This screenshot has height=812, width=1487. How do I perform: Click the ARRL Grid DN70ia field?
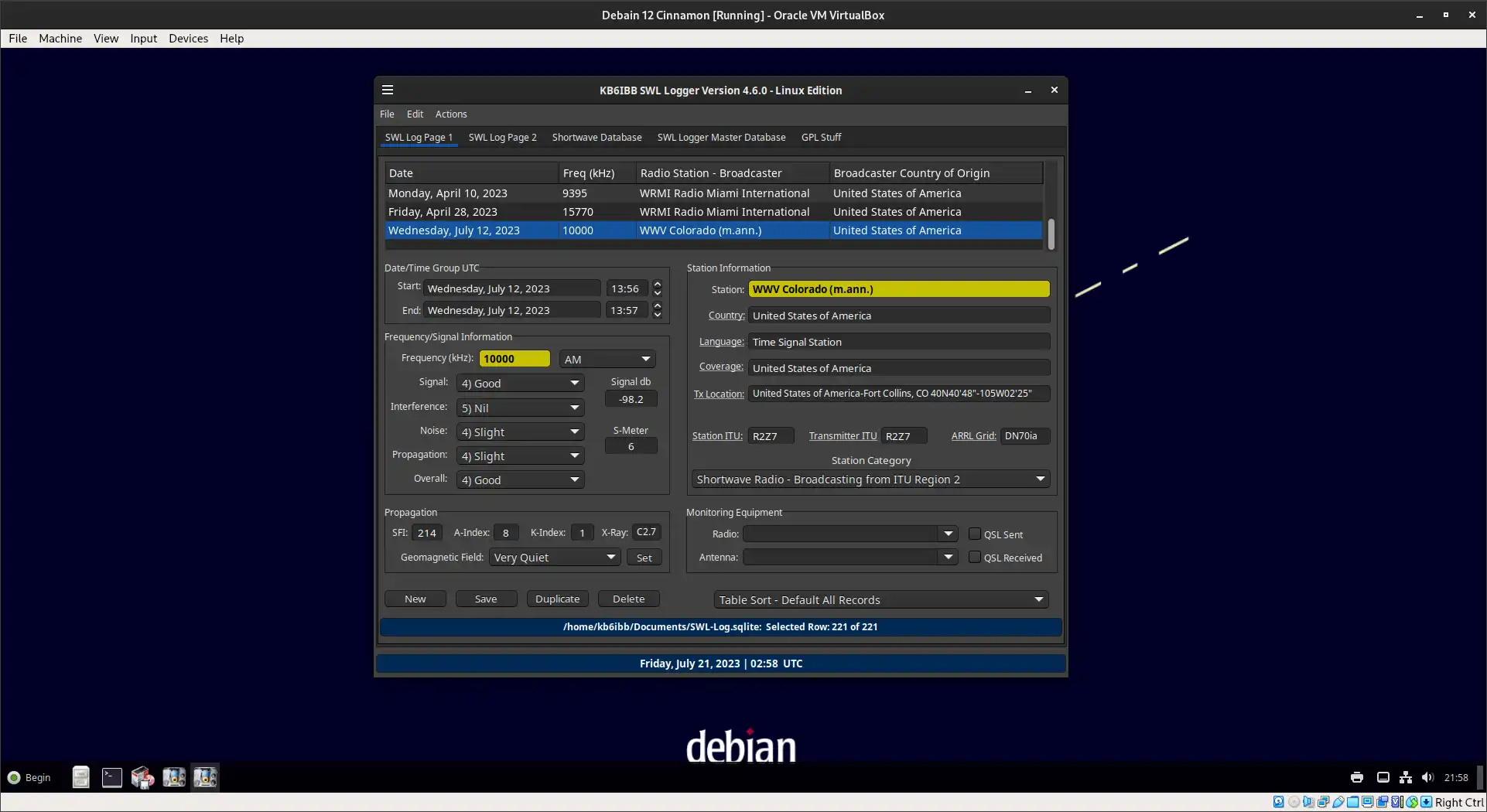point(1024,435)
